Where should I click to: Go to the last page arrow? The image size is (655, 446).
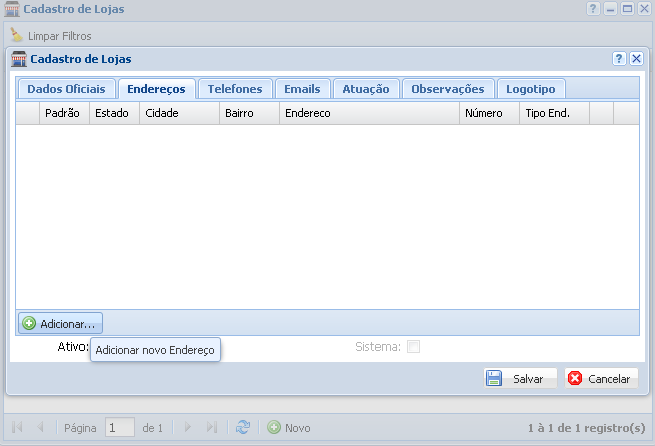click(x=211, y=427)
